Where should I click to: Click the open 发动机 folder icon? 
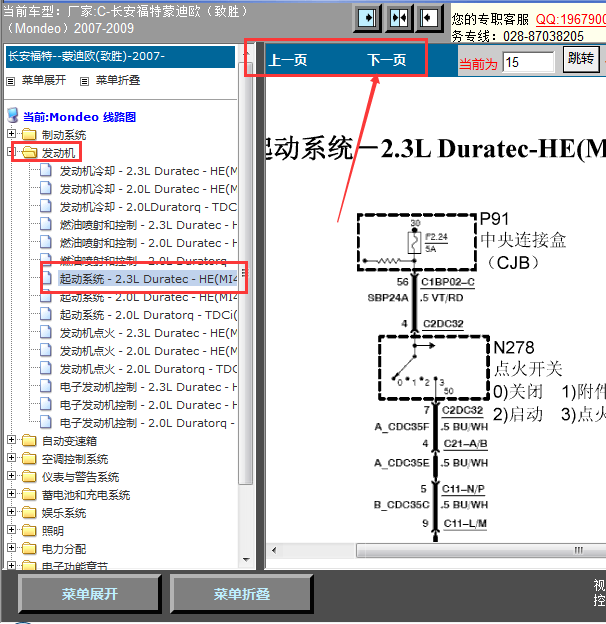tap(29, 152)
